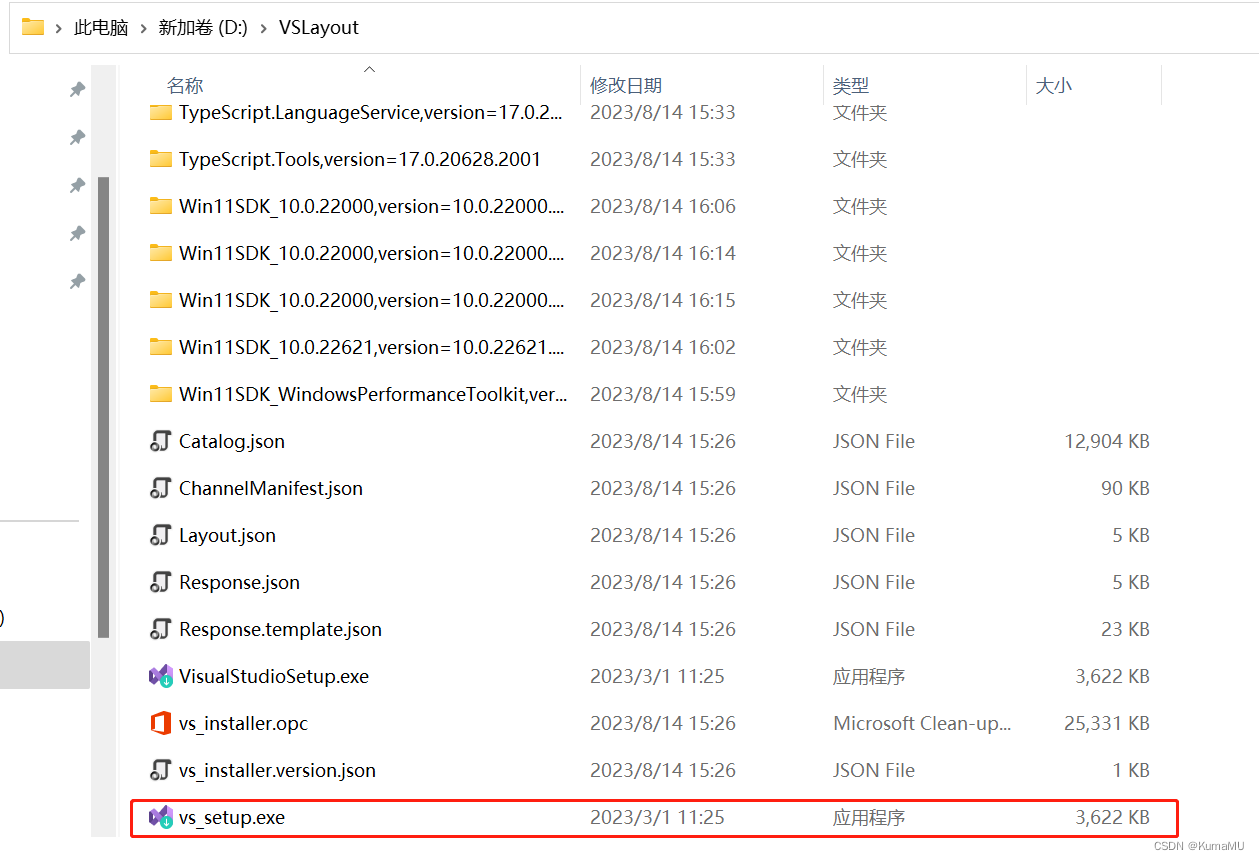Click the navigation pane vertical scrollbar
1259x860 pixels.
(103, 407)
